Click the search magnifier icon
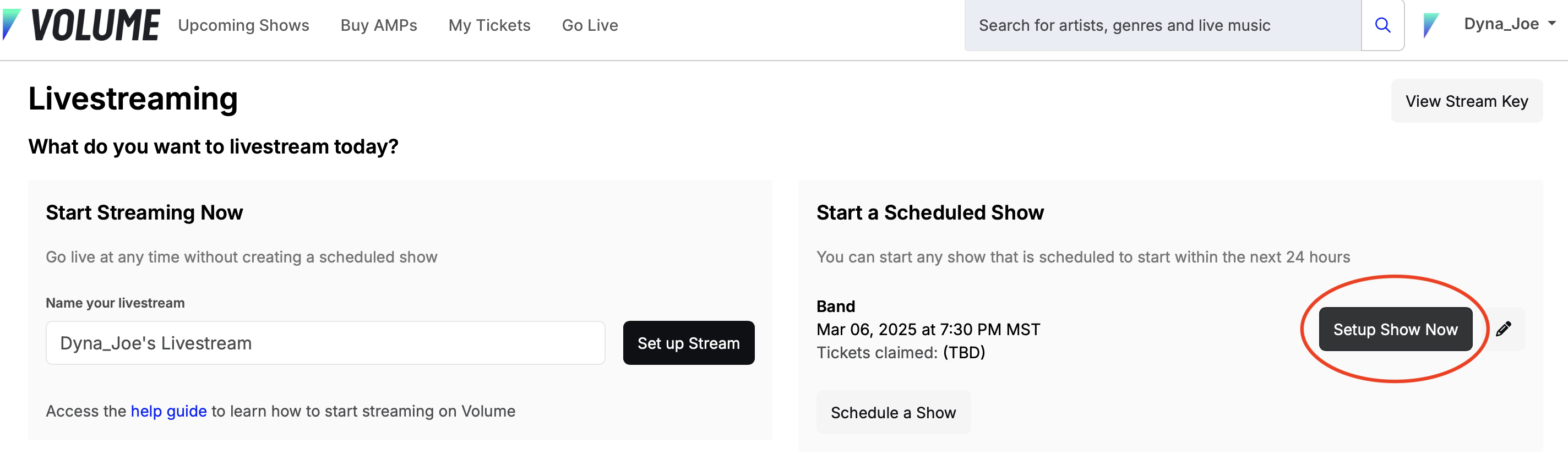The width and height of the screenshot is (1568, 465). point(1382,25)
